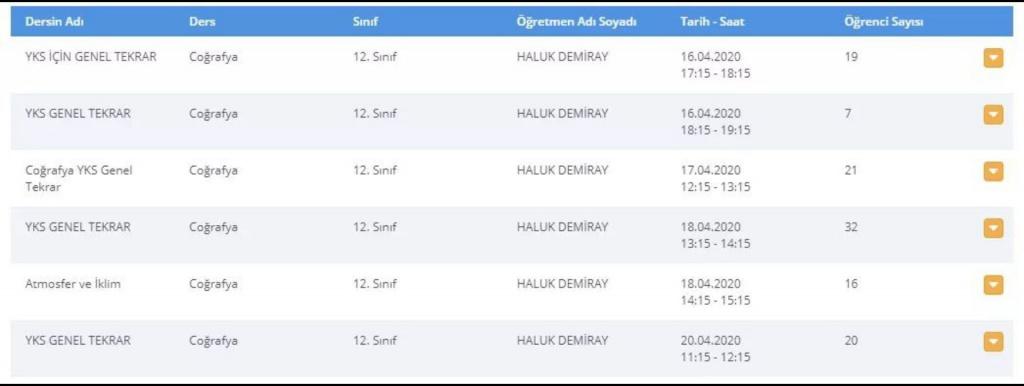This screenshot has height=386, width=1024.
Task: Click student count 32 in table
Action: pos(850,227)
